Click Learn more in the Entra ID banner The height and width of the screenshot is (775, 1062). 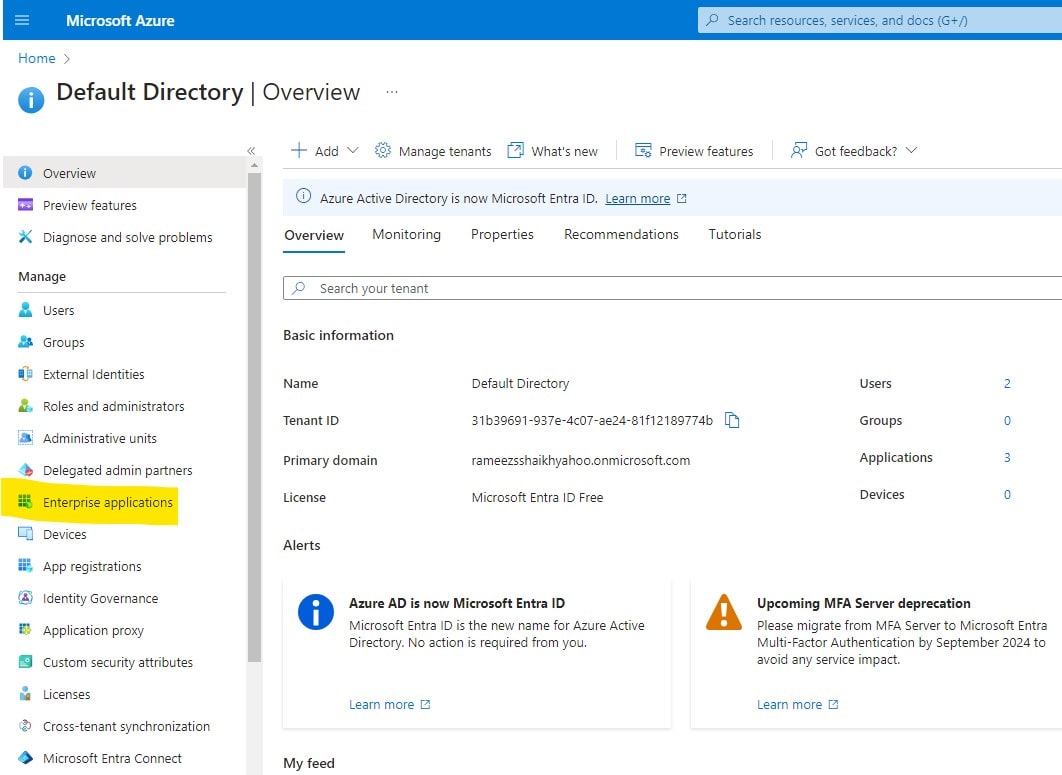click(637, 198)
